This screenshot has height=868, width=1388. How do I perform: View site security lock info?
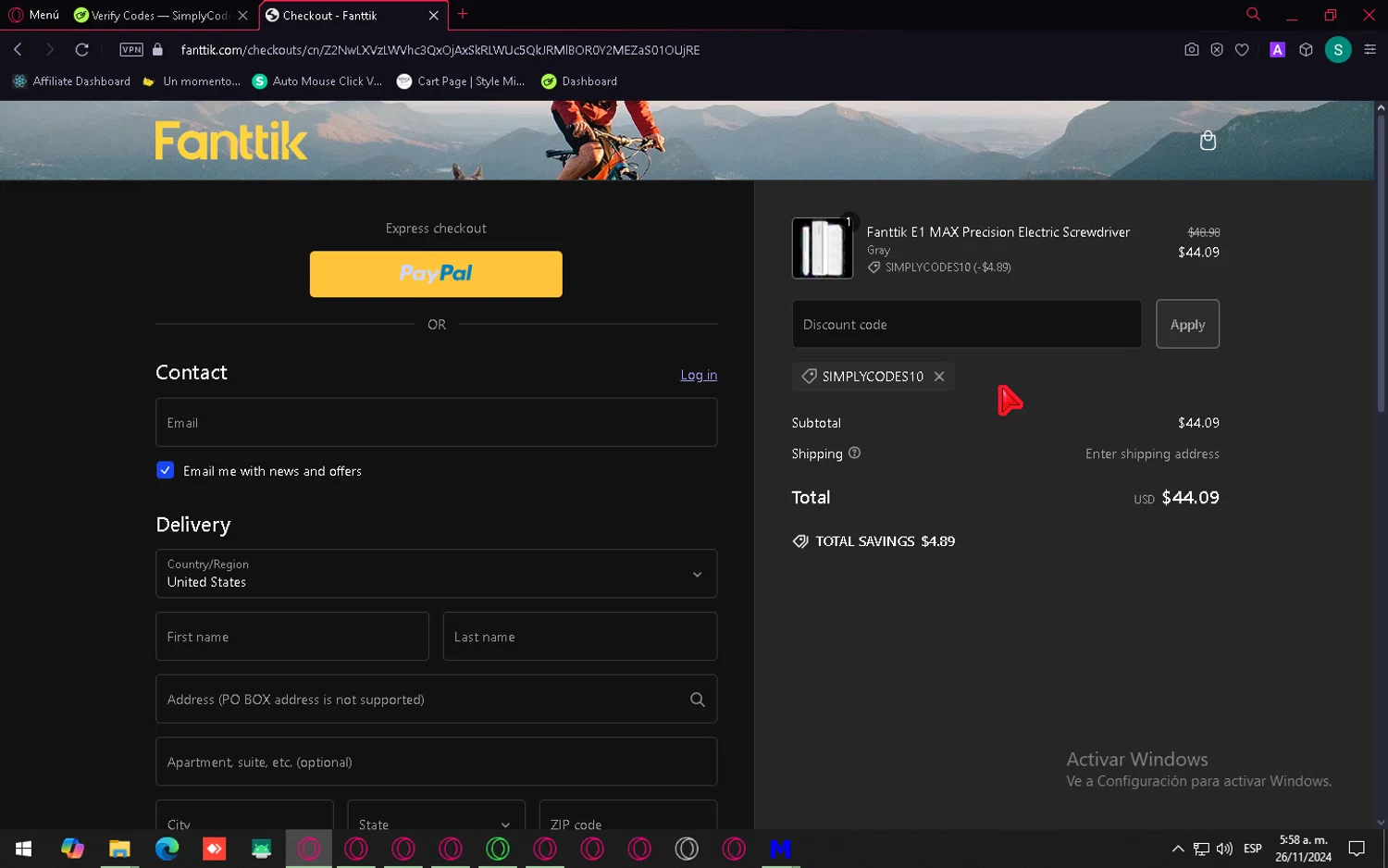(157, 50)
